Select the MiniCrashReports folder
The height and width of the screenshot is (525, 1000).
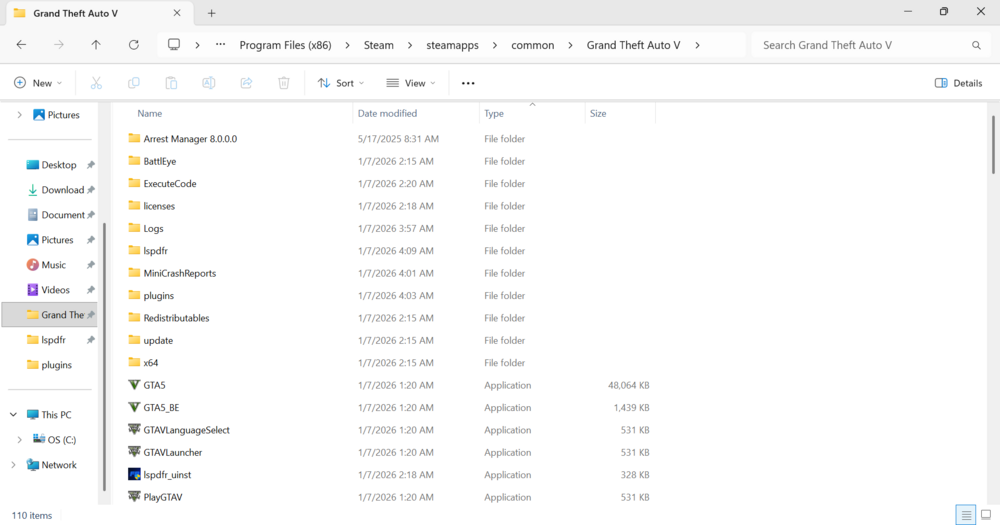[x=179, y=273]
